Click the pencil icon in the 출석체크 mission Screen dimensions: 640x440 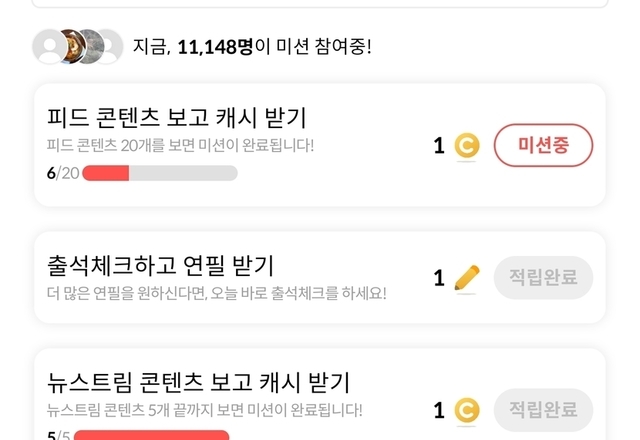click(466, 278)
